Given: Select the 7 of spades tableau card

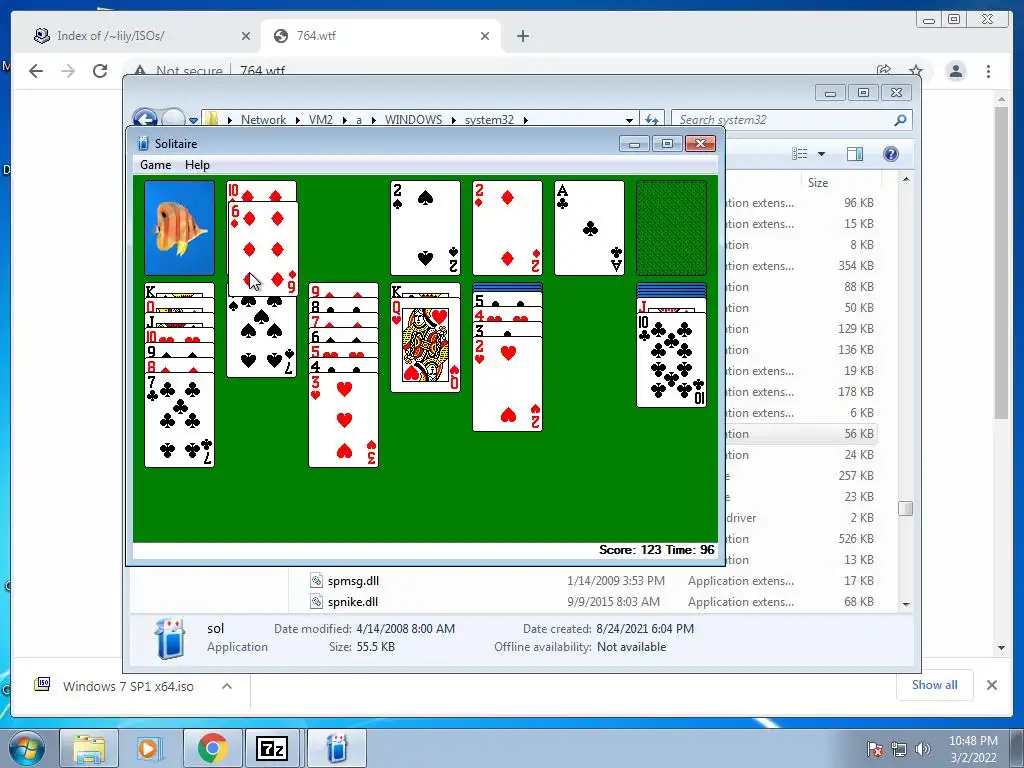Looking at the screenshot, I should pos(261,337).
